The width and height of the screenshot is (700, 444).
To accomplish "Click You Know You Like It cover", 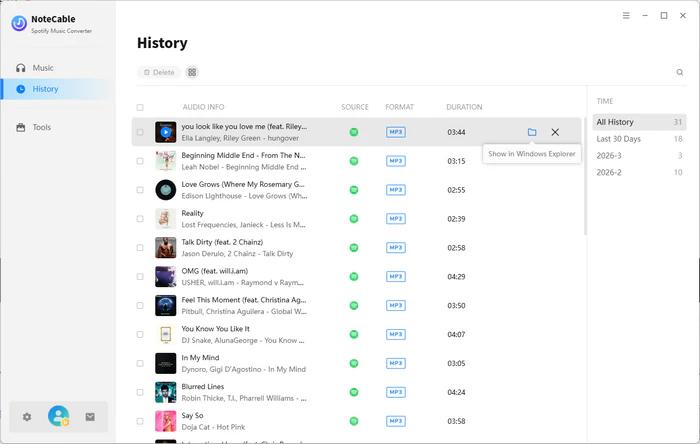I will click(x=166, y=335).
